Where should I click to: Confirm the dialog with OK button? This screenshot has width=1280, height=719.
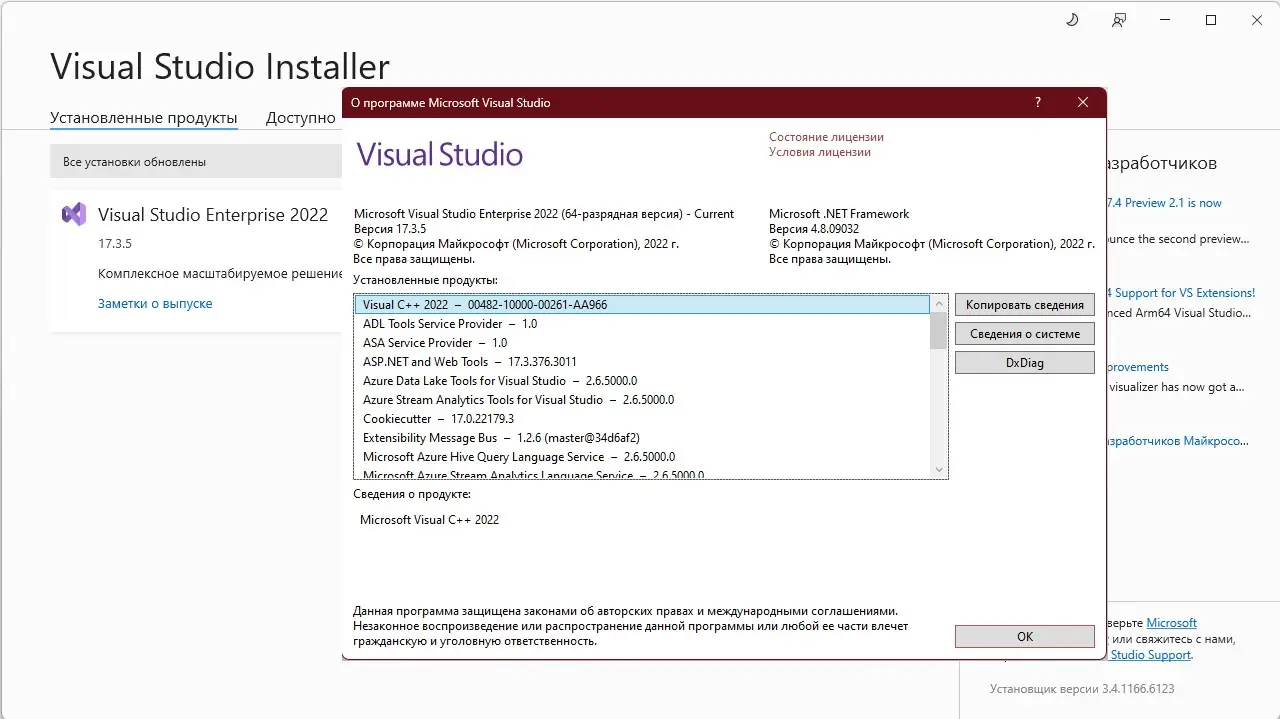pyautogui.click(x=1025, y=636)
